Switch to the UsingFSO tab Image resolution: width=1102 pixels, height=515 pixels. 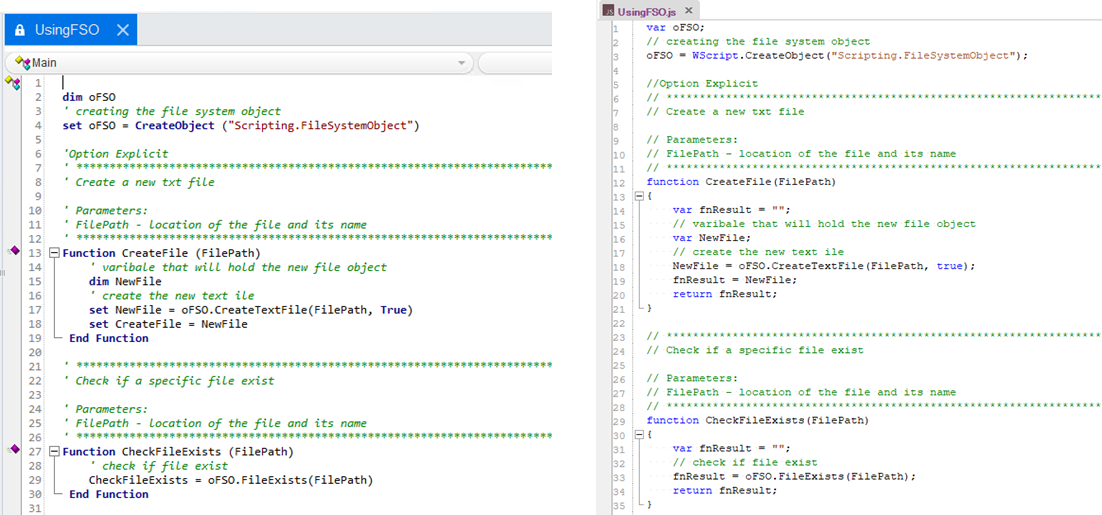point(67,30)
